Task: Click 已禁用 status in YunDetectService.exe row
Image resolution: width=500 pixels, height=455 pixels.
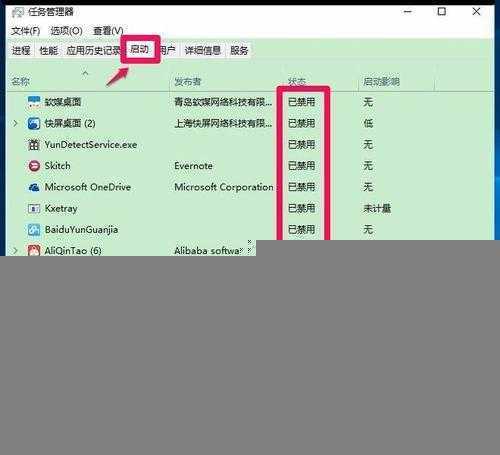Action: tap(302, 145)
